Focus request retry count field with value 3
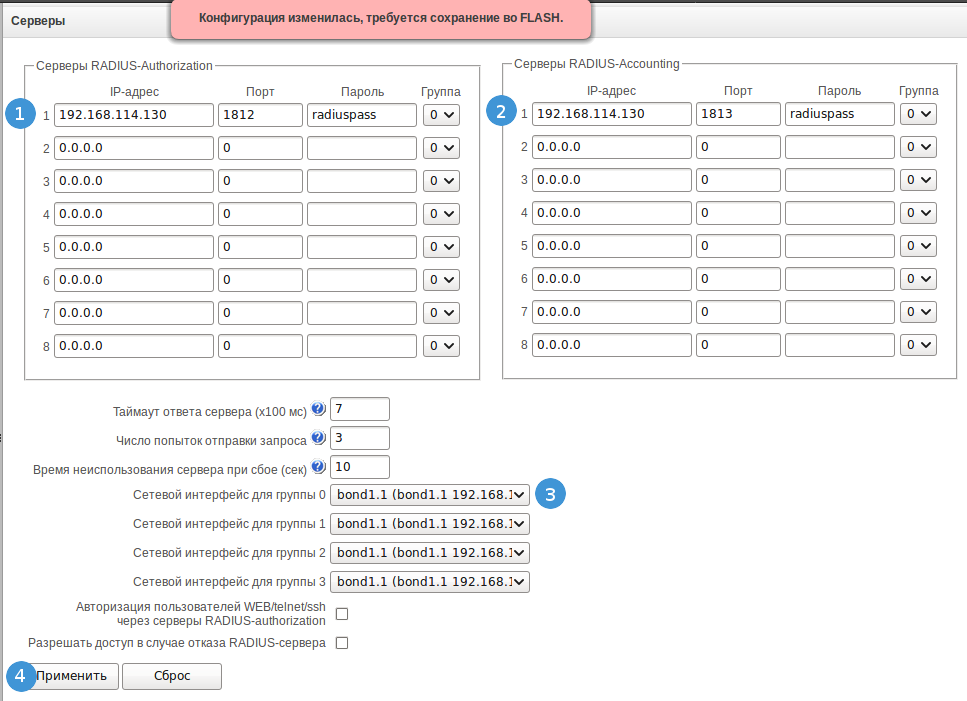 [360, 438]
